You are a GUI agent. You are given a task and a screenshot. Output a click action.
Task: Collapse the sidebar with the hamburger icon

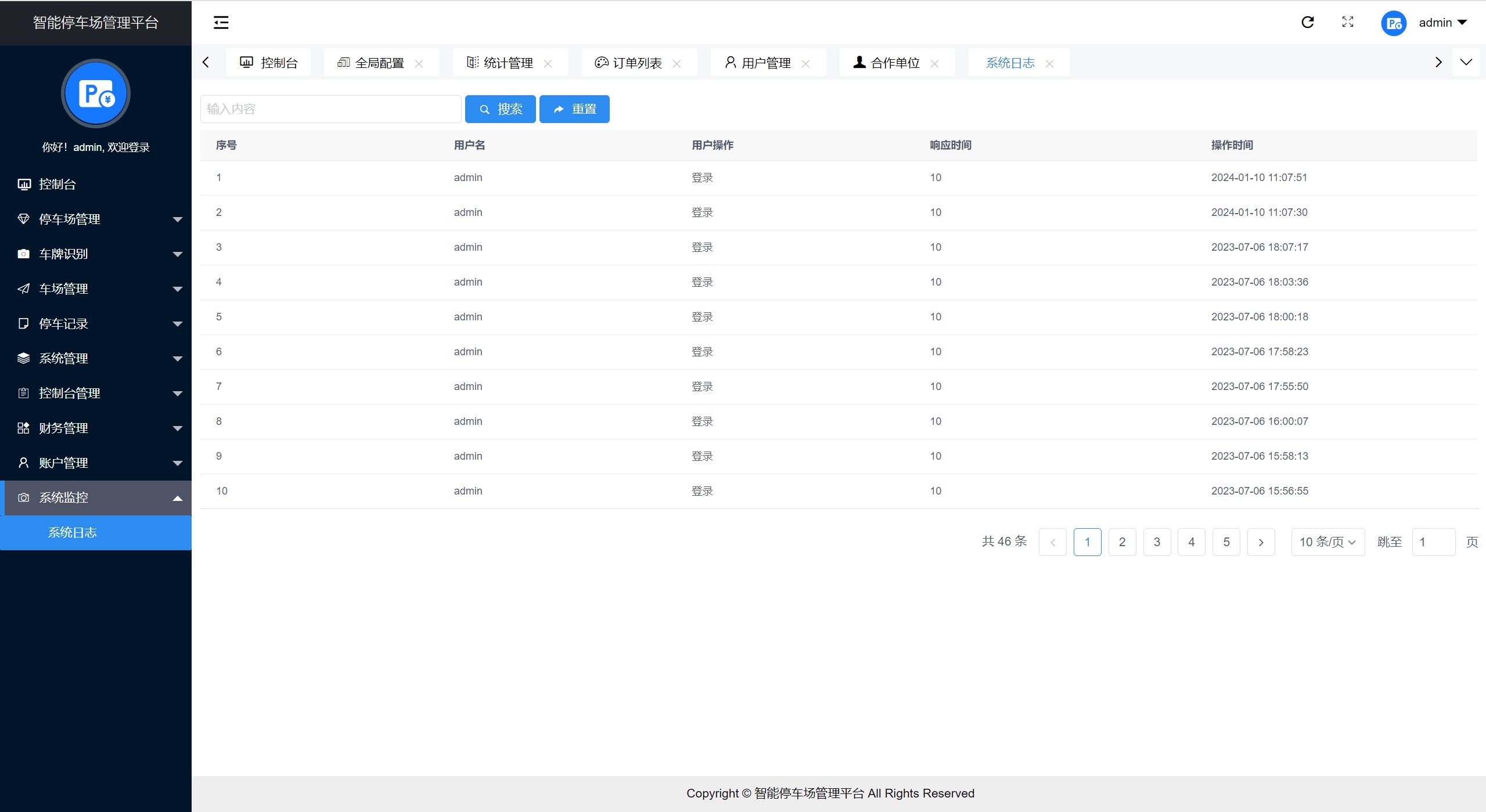[x=221, y=23]
